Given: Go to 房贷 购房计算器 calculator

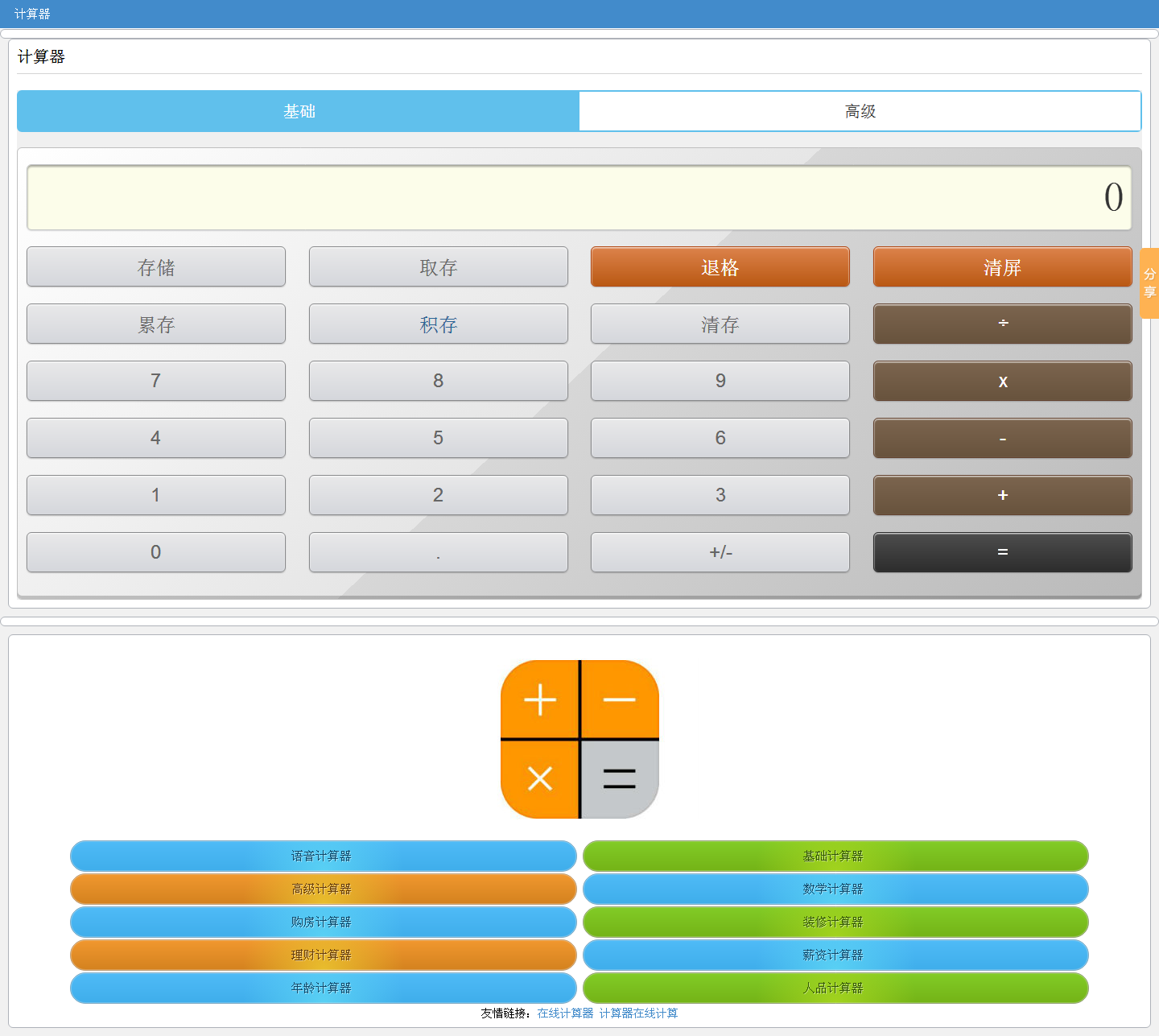Looking at the screenshot, I should point(323,922).
